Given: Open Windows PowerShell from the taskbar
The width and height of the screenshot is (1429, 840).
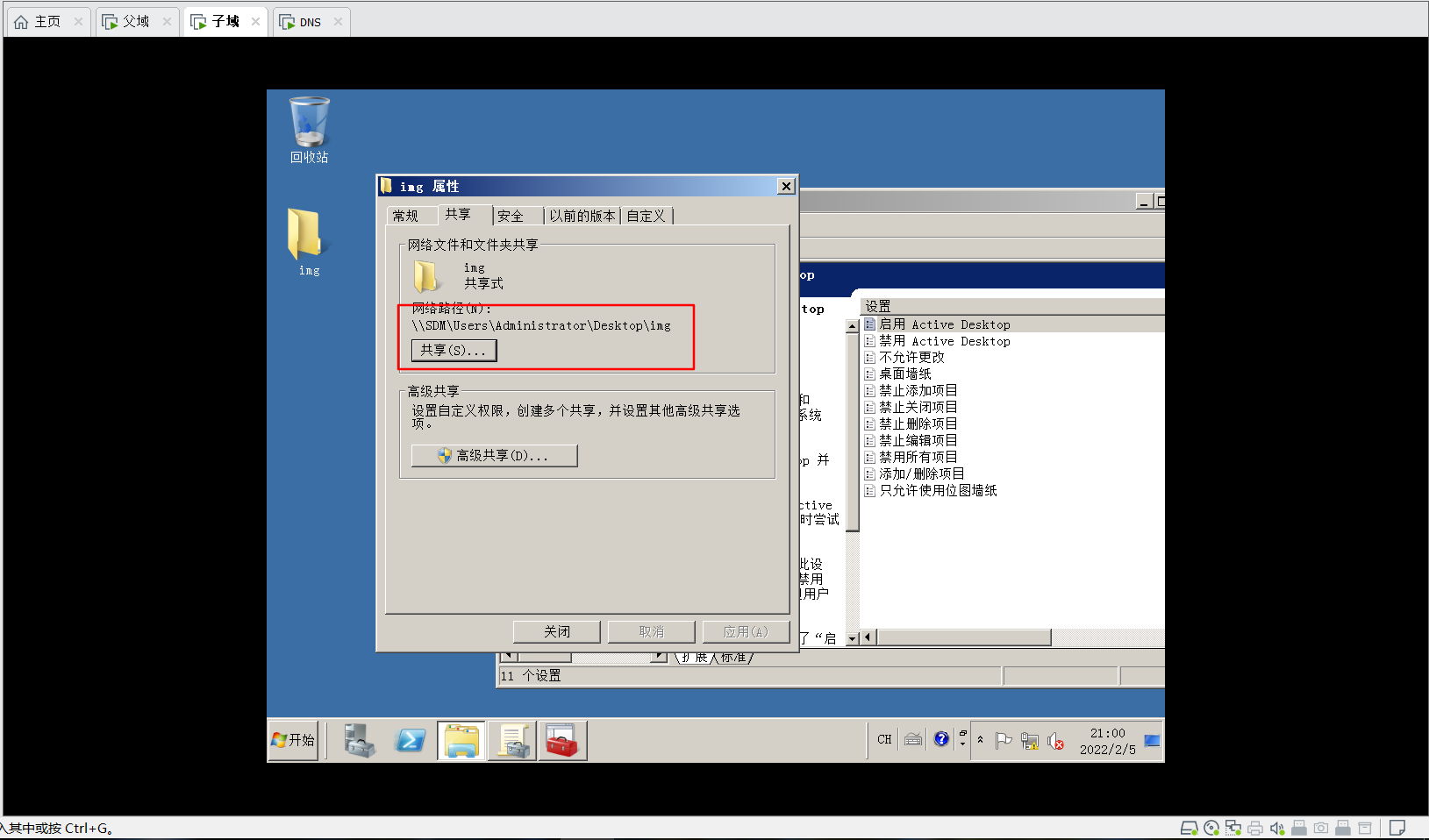Looking at the screenshot, I should click(411, 741).
